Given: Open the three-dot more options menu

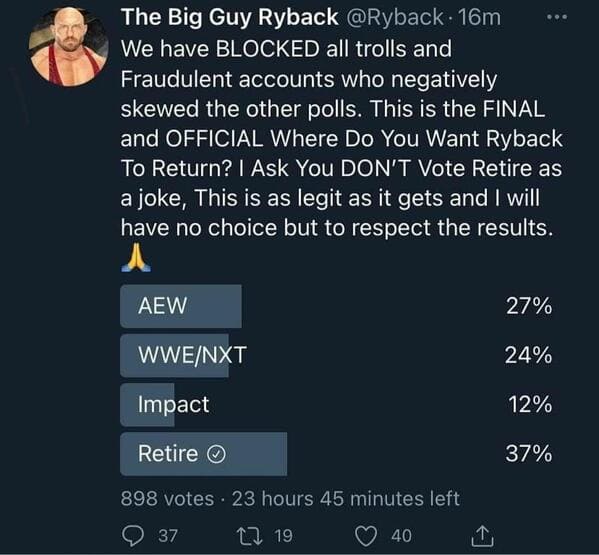Looking at the screenshot, I should (x=557, y=17).
